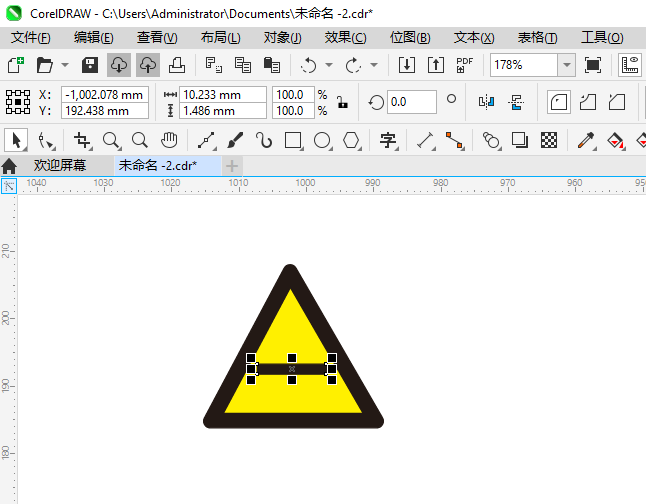This screenshot has width=646, height=504.
Task: Select the Transparency checkerboard tool
Action: tap(549, 141)
